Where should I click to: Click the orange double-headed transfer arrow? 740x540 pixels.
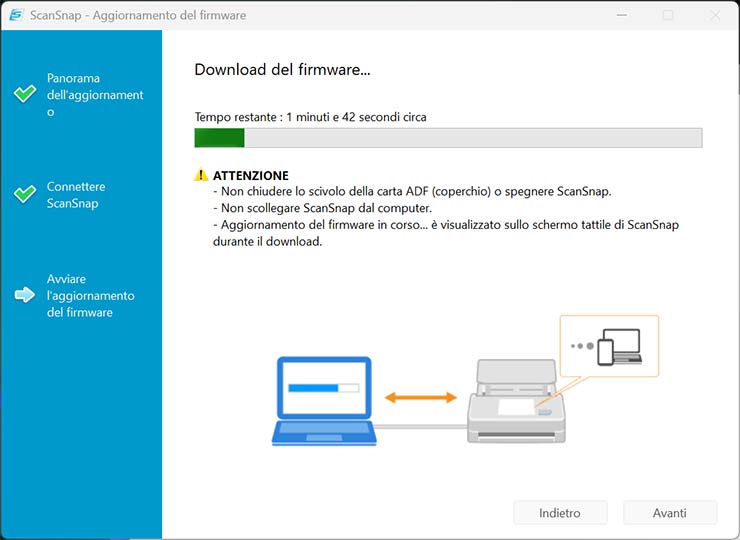[420, 397]
